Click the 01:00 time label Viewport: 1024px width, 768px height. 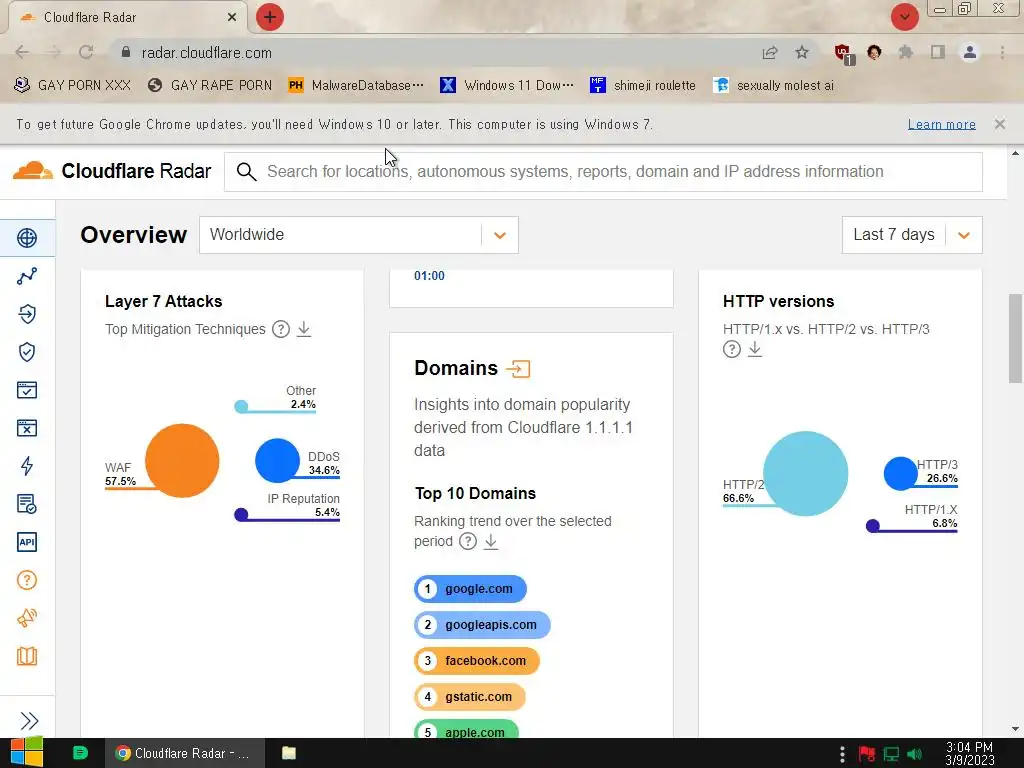429,276
